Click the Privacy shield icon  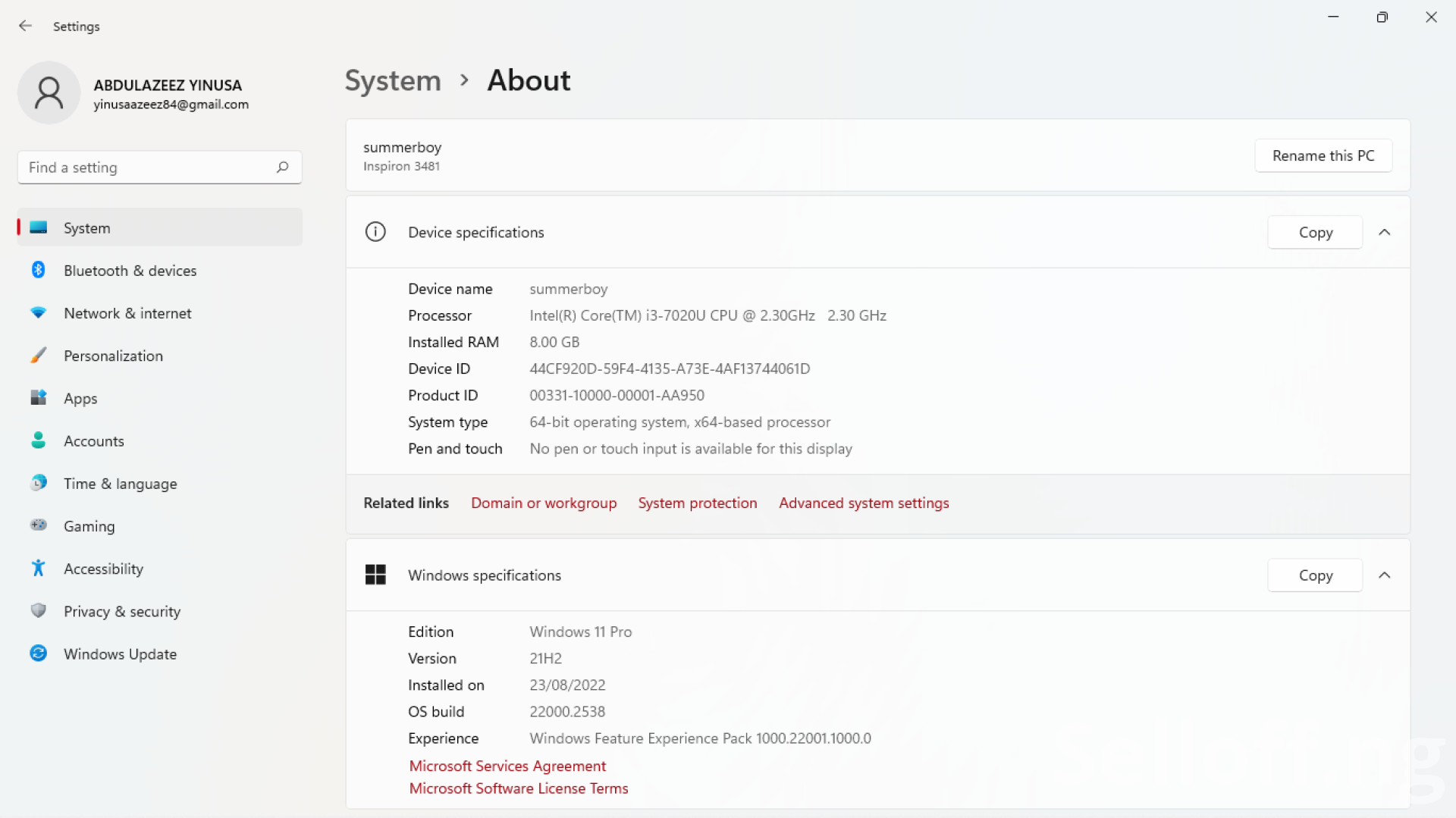(39, 610)
